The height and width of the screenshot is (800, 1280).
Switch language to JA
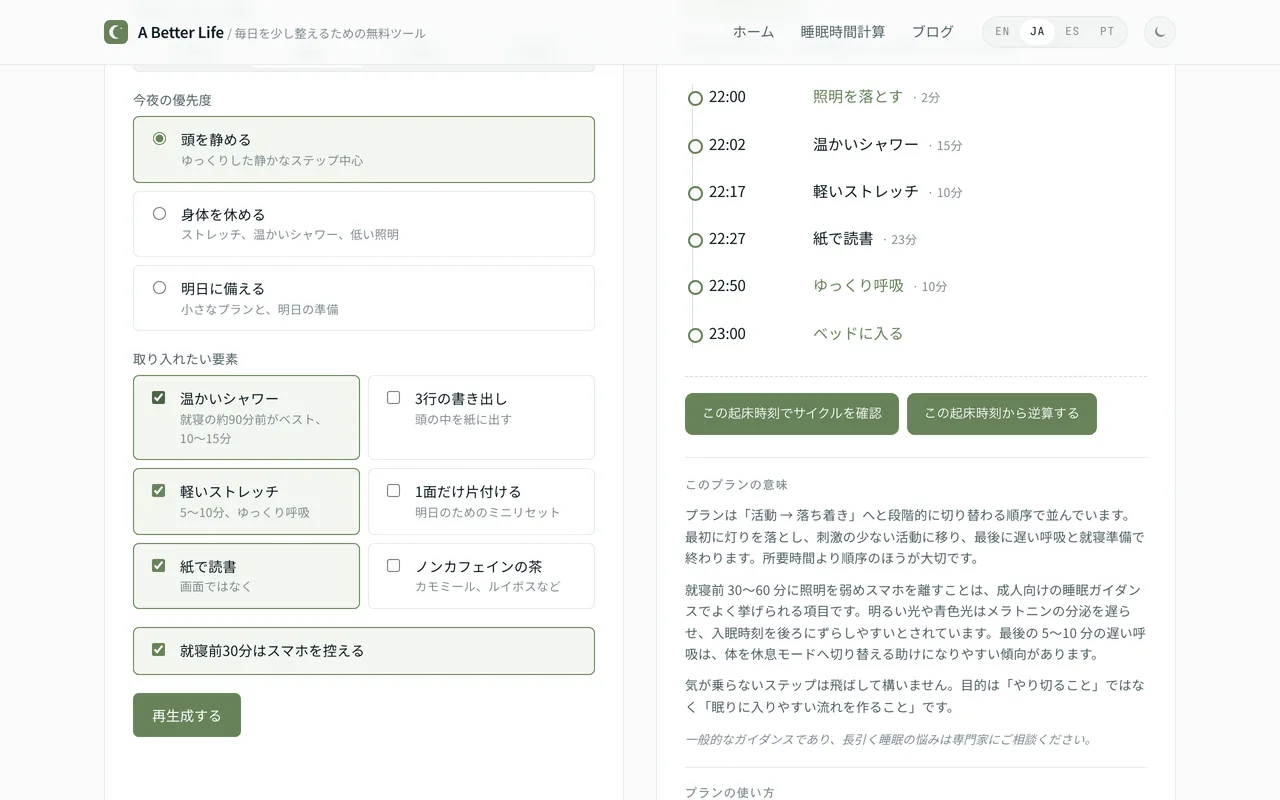pyautogui.click(x=1037, y=32)
